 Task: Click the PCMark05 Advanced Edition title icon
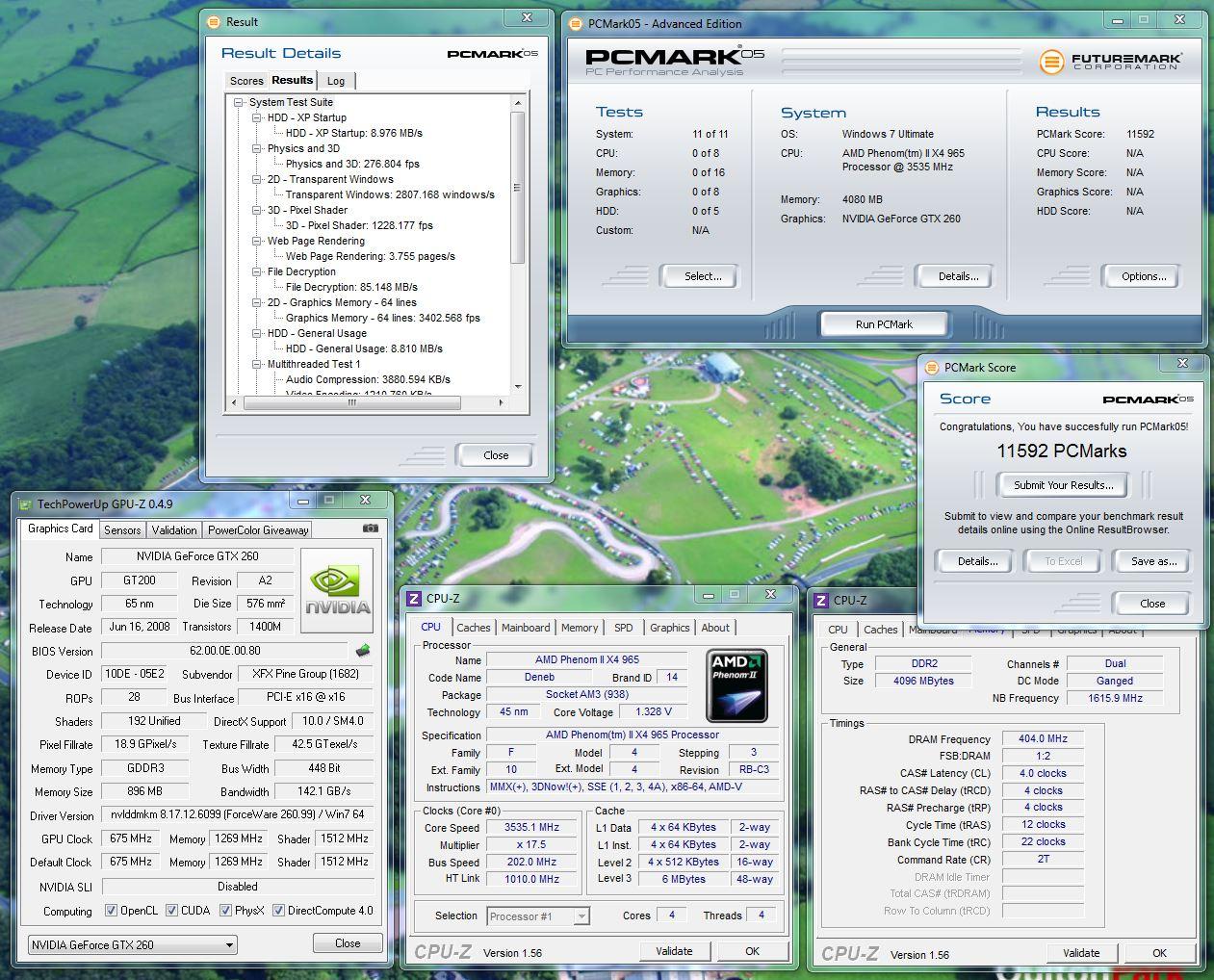[x=576, y=23]
